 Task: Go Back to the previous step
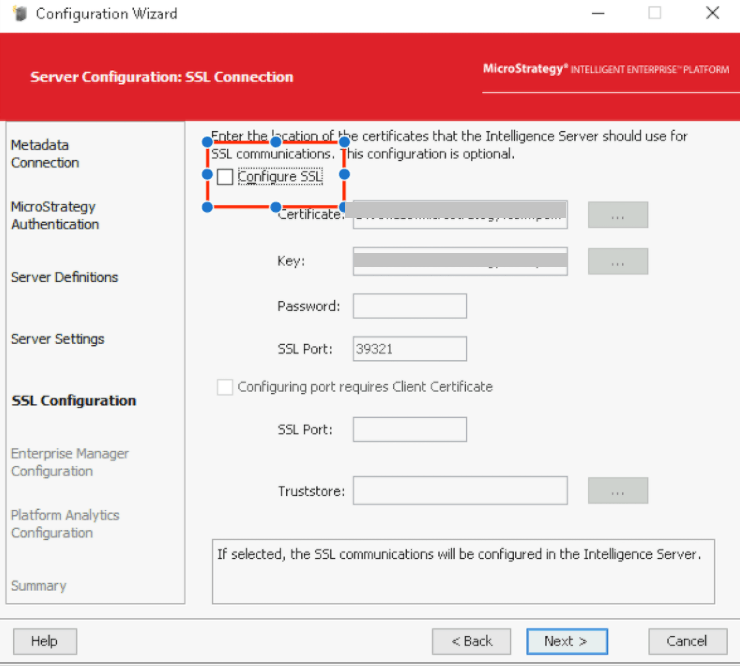(x=471, y=641)
